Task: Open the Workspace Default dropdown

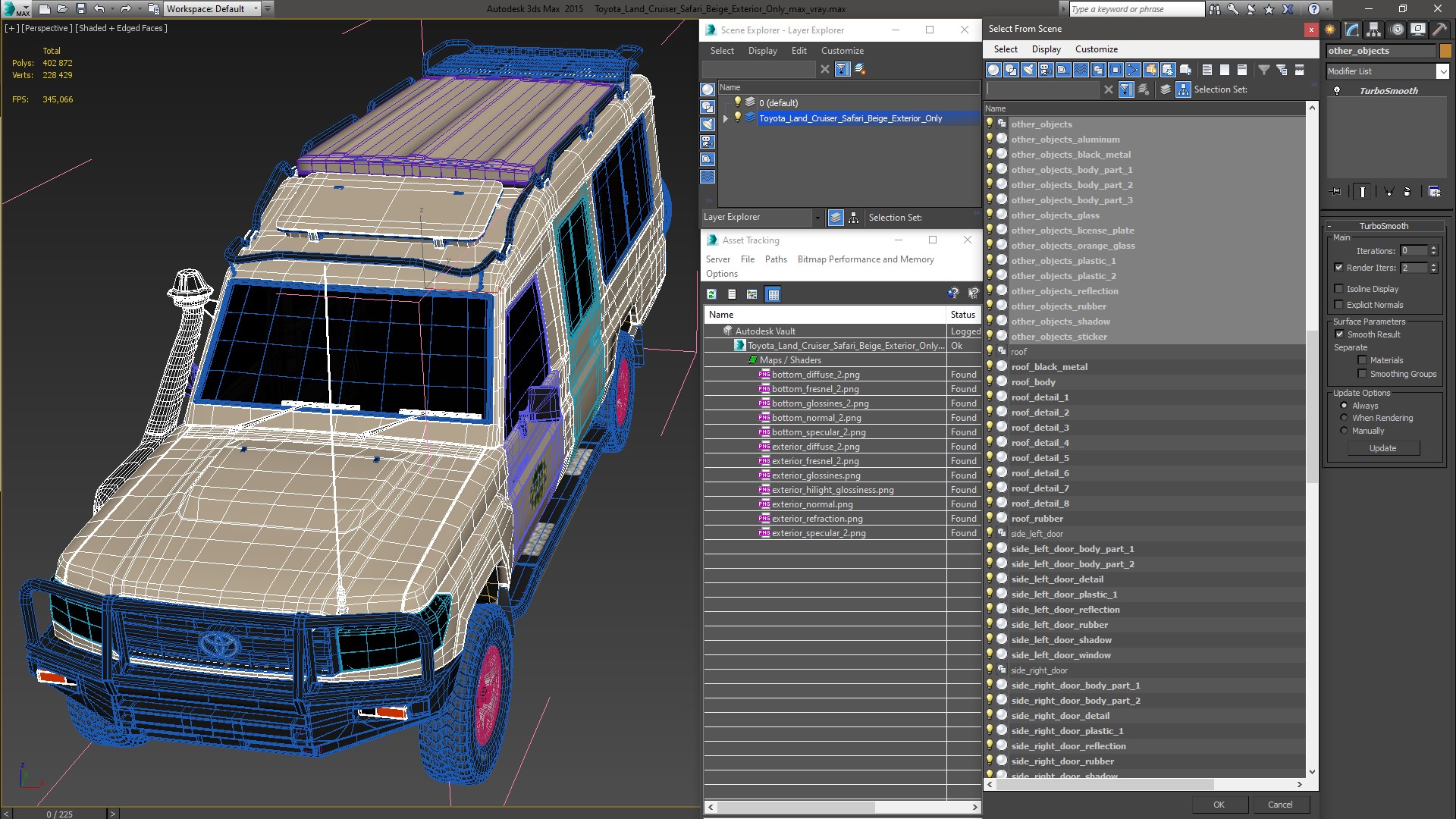Action: tap(256, 9)
